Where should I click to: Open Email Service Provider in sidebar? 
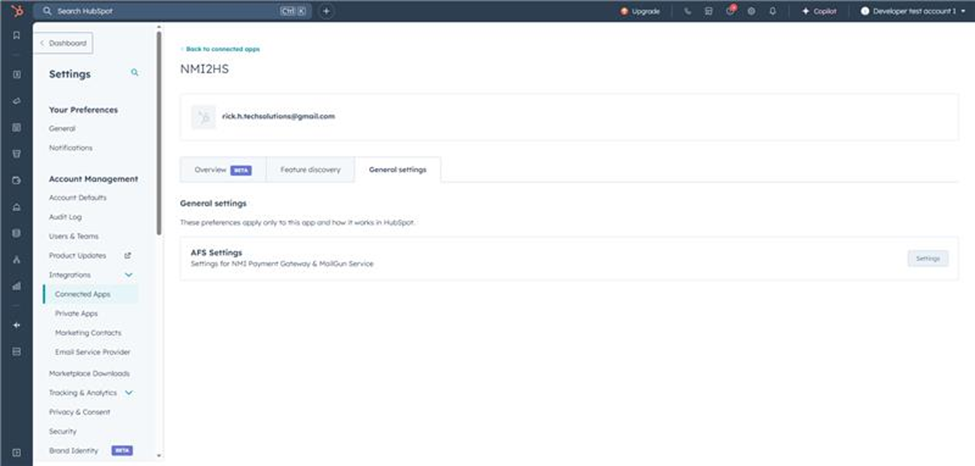93,352
